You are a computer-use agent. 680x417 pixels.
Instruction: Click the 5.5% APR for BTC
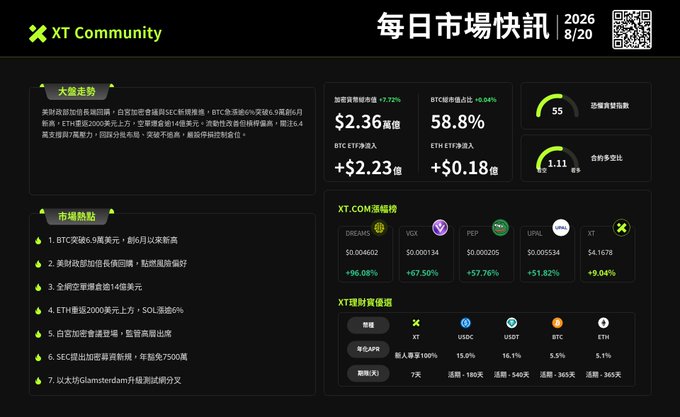tap(557, 355)
